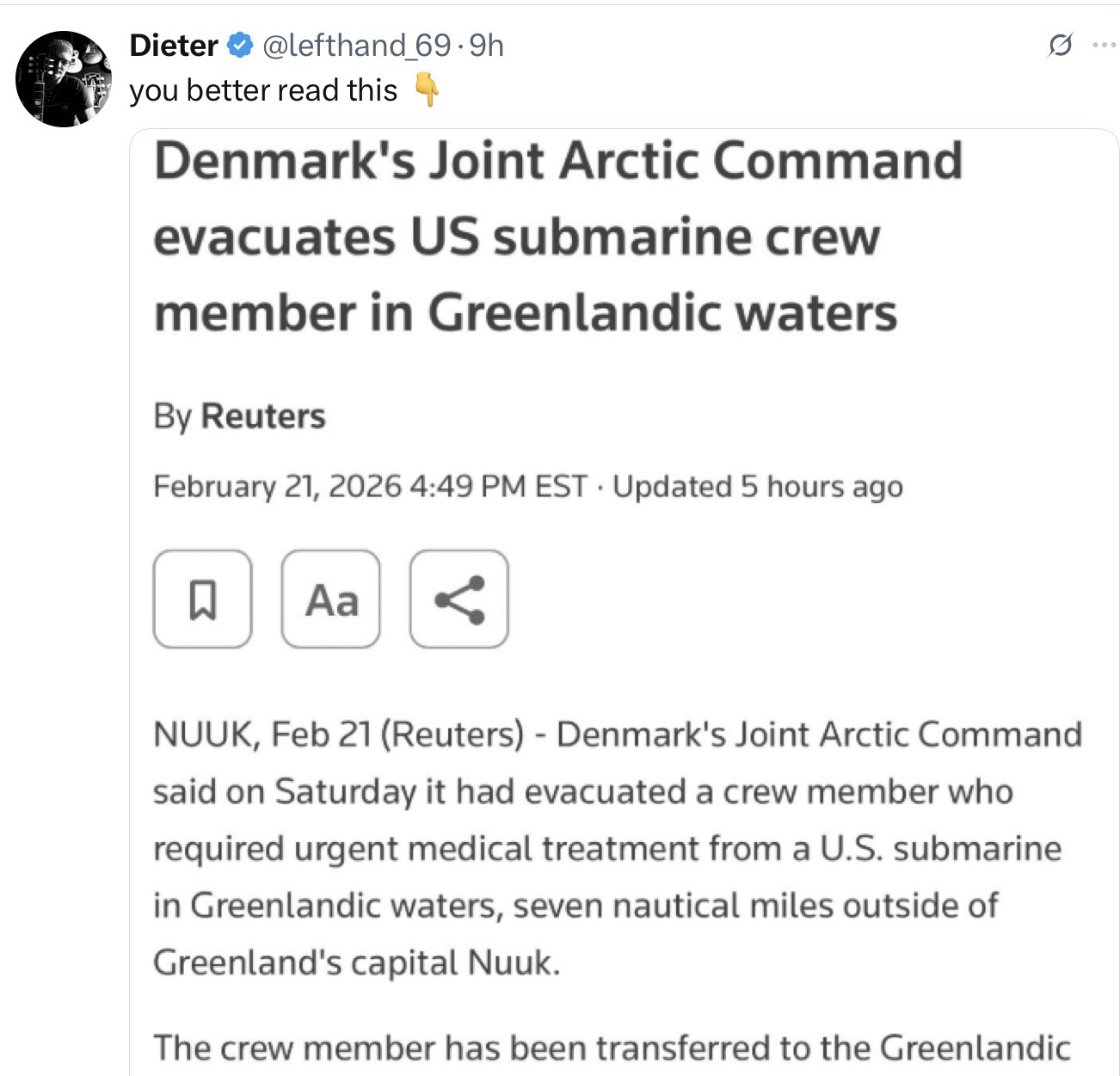This screenshot has height=1076, width=1120.
Task: Click the Denmark's Joint Arctic Command headline
Action: [x=557, y=236]
